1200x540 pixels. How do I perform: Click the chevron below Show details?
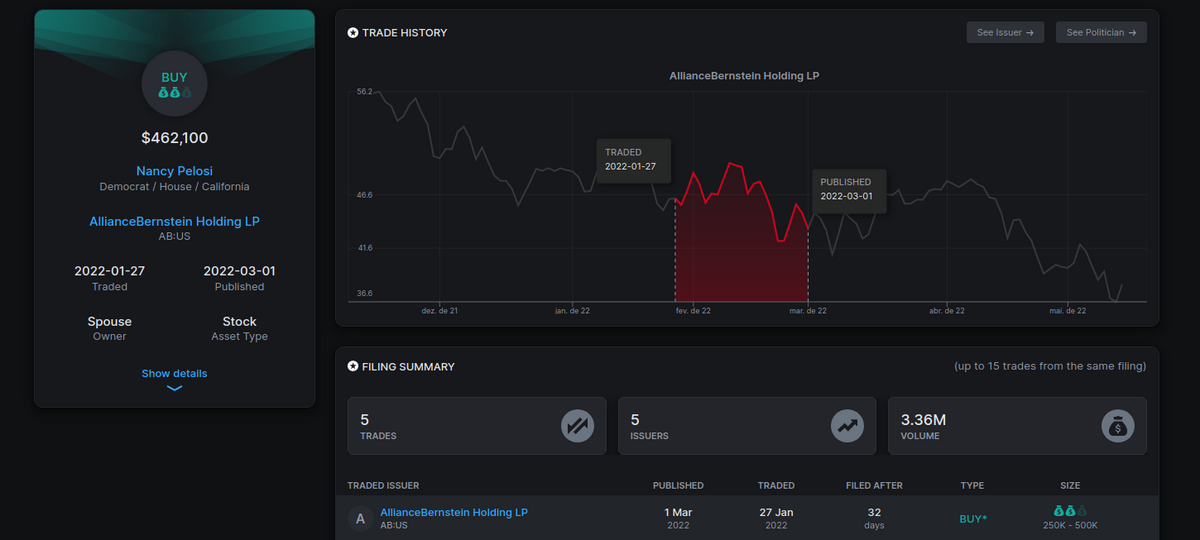[174, 388]
